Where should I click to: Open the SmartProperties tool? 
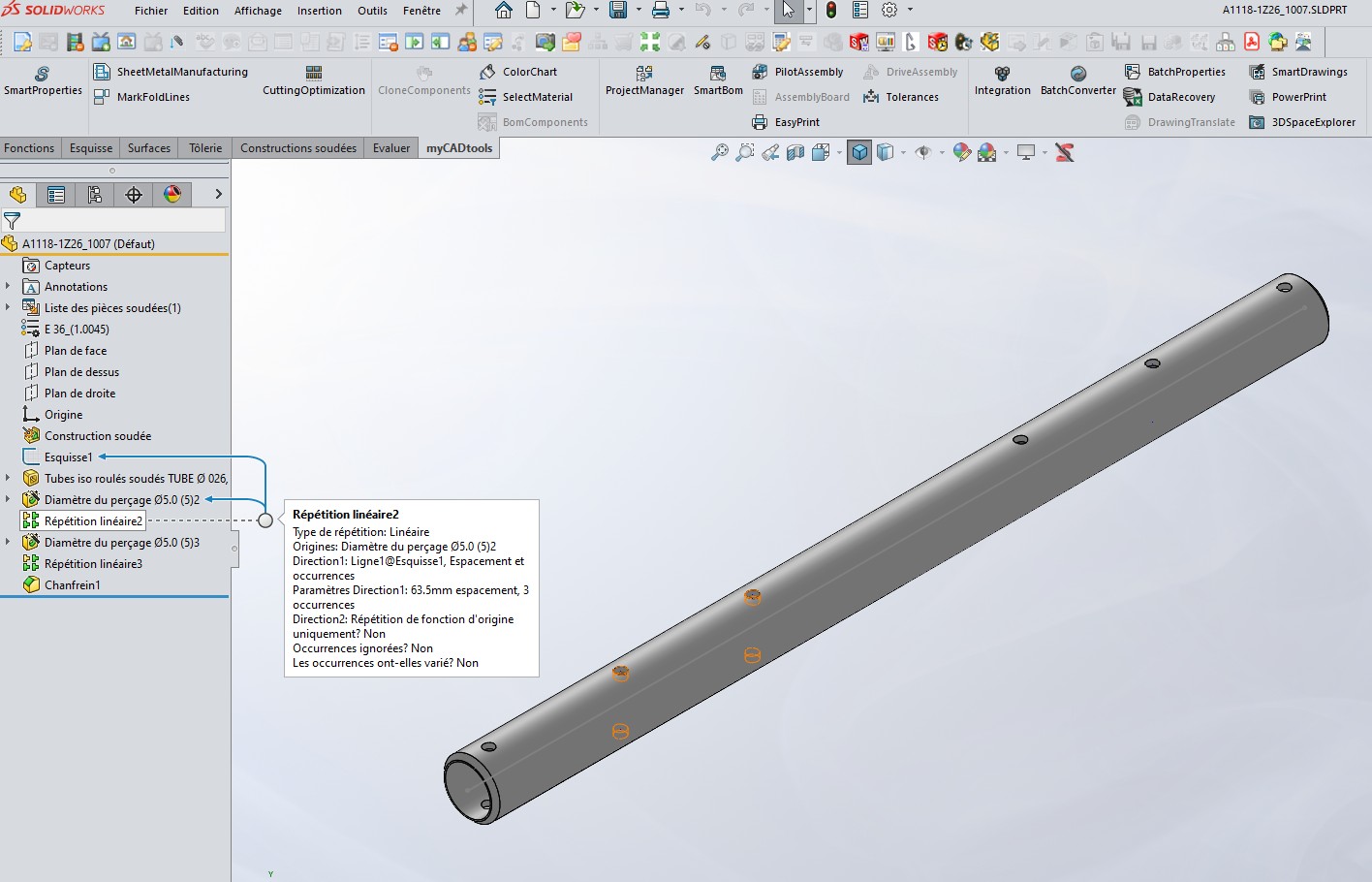coord(43,81)
